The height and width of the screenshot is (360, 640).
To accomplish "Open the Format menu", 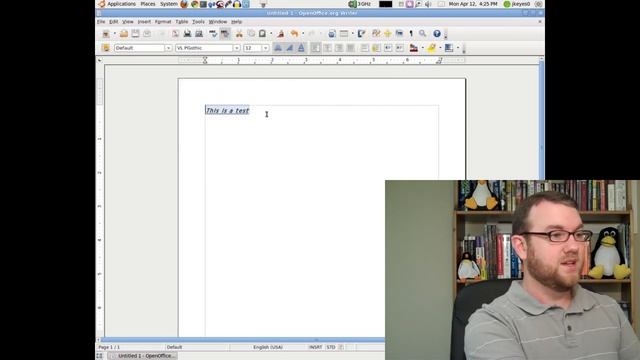I will (x=163, y=22).
